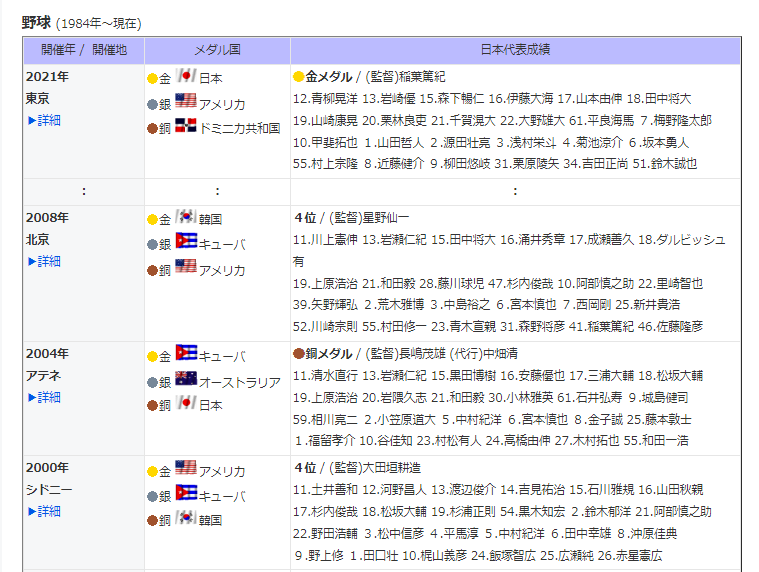Click オーストラリア country name
This screenshot has width=759, height=572.
pos(240,382)
